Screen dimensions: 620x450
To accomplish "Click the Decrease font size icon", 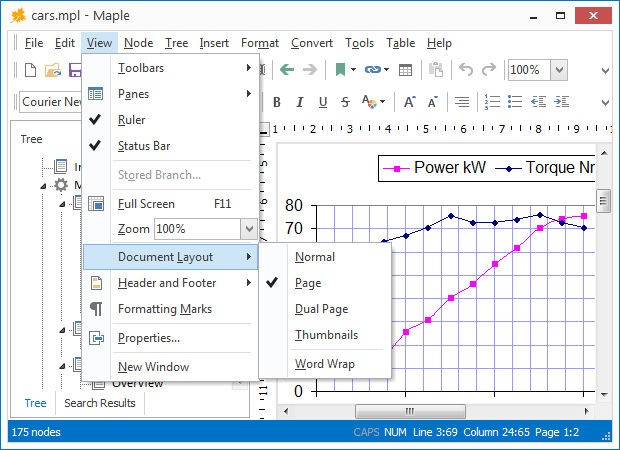I will pos(433,102).
